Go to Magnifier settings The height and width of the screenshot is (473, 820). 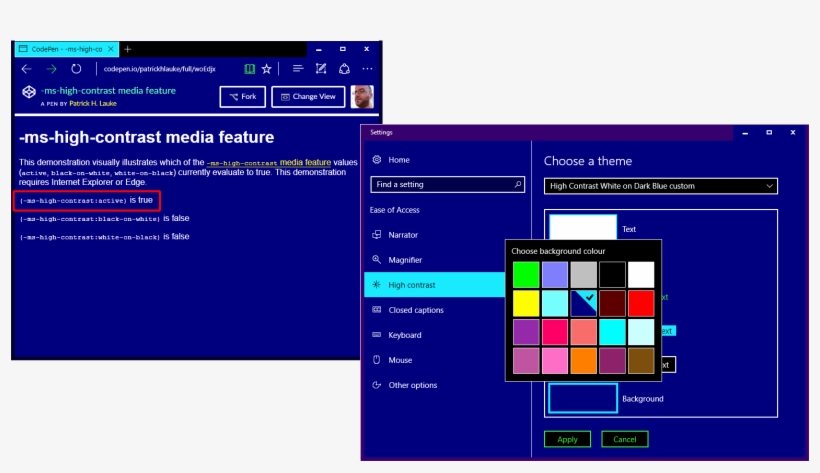point(405,260)
